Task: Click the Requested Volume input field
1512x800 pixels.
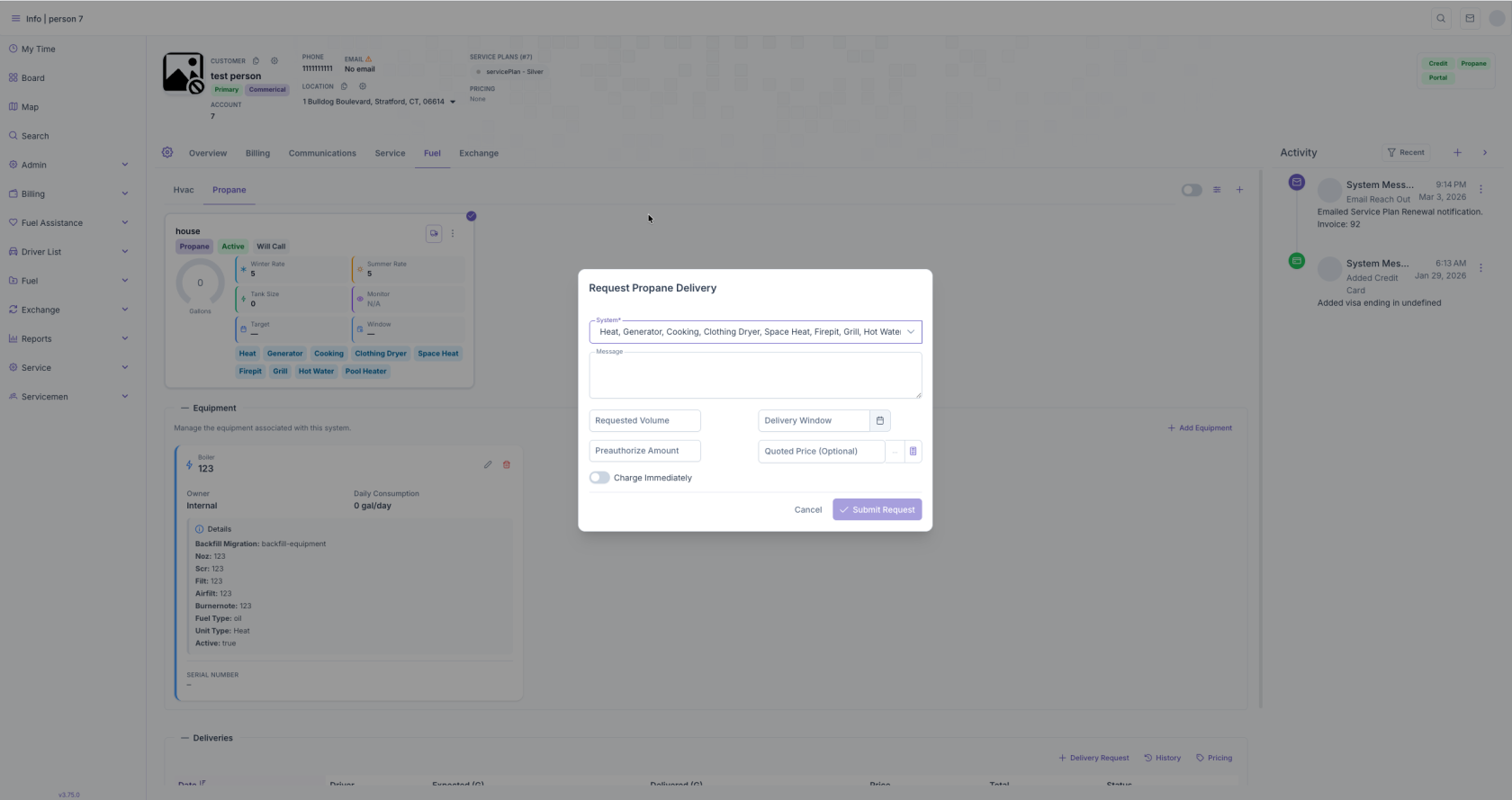Action: (x=644, y=420)
